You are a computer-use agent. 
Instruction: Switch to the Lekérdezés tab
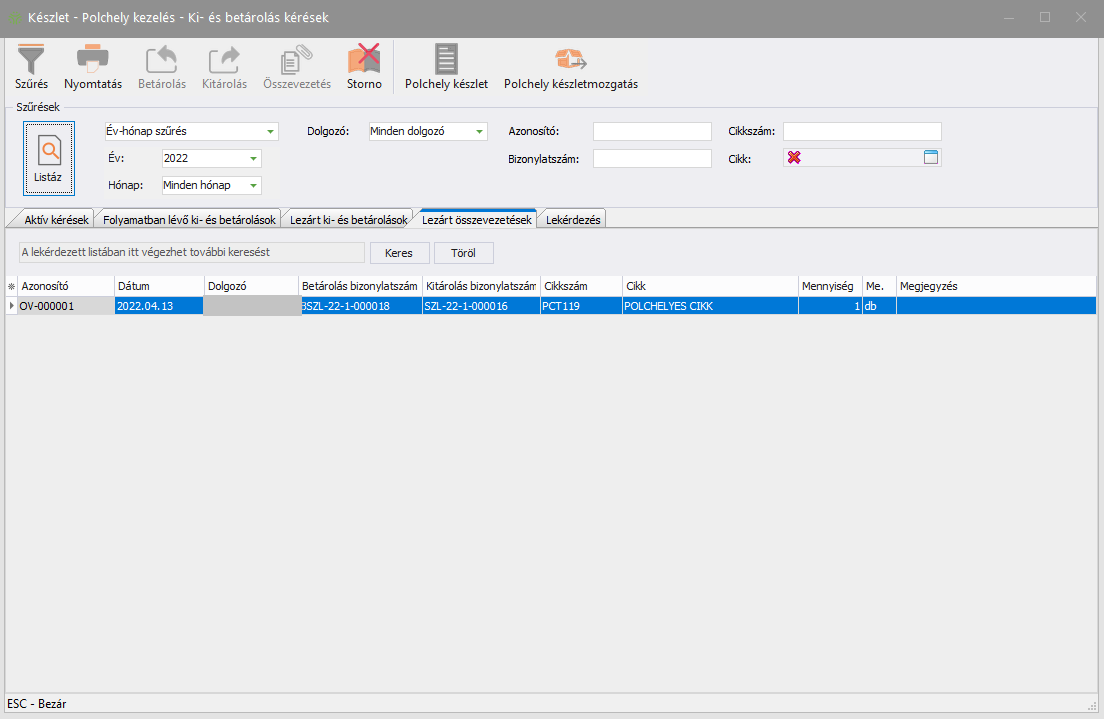tap(572, 220)
